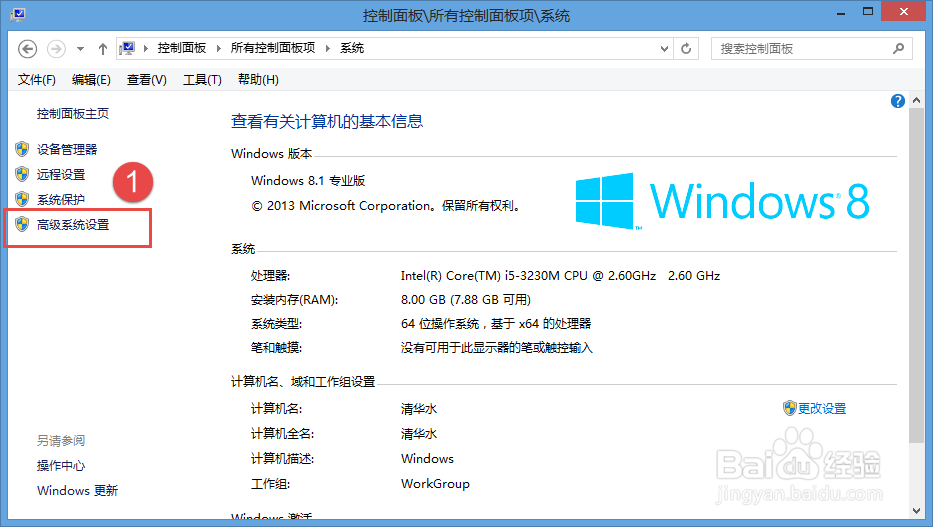This screenshot has height=527, width=933.
Task: Click the vertical scrollbar thumb
Action: point(916,275)
